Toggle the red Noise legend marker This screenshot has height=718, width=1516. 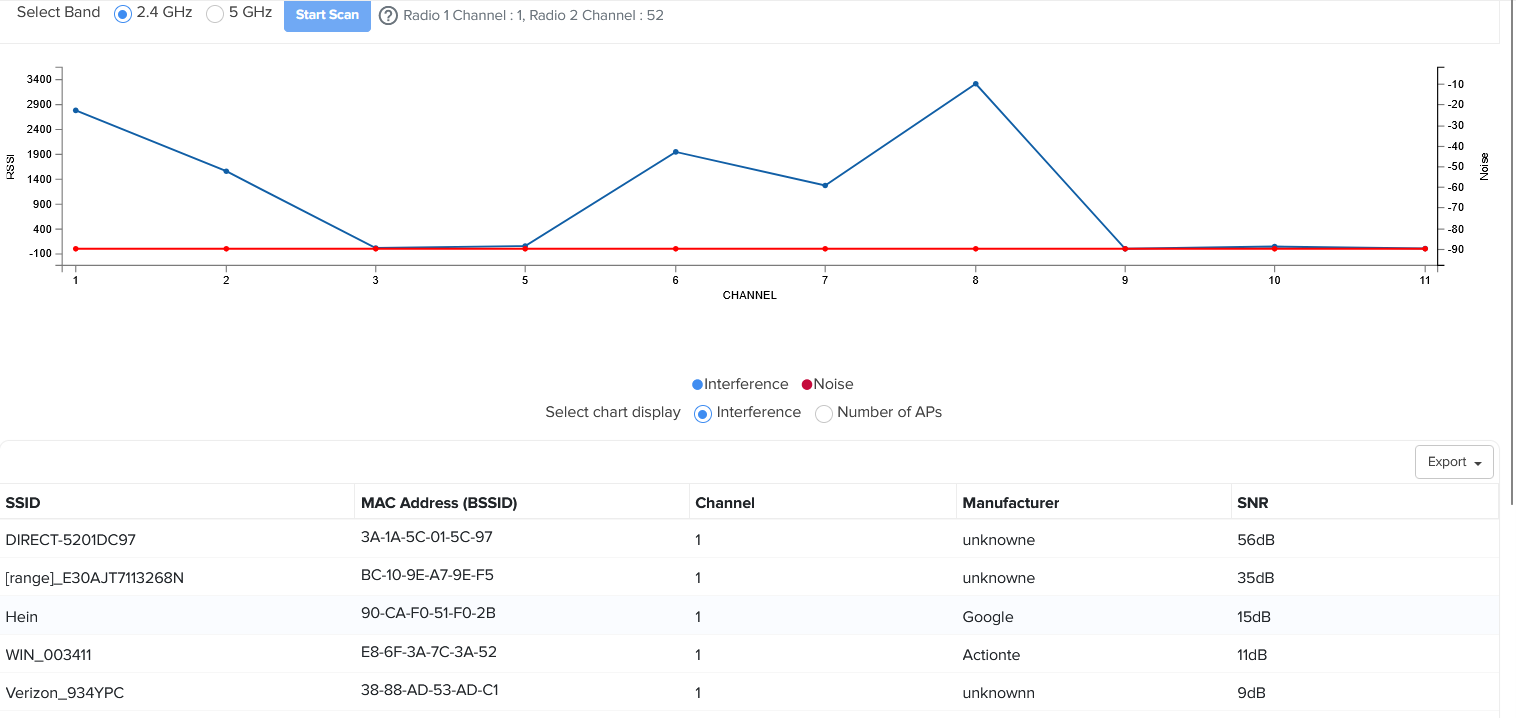pyautogui.click(x=807, y=385)
